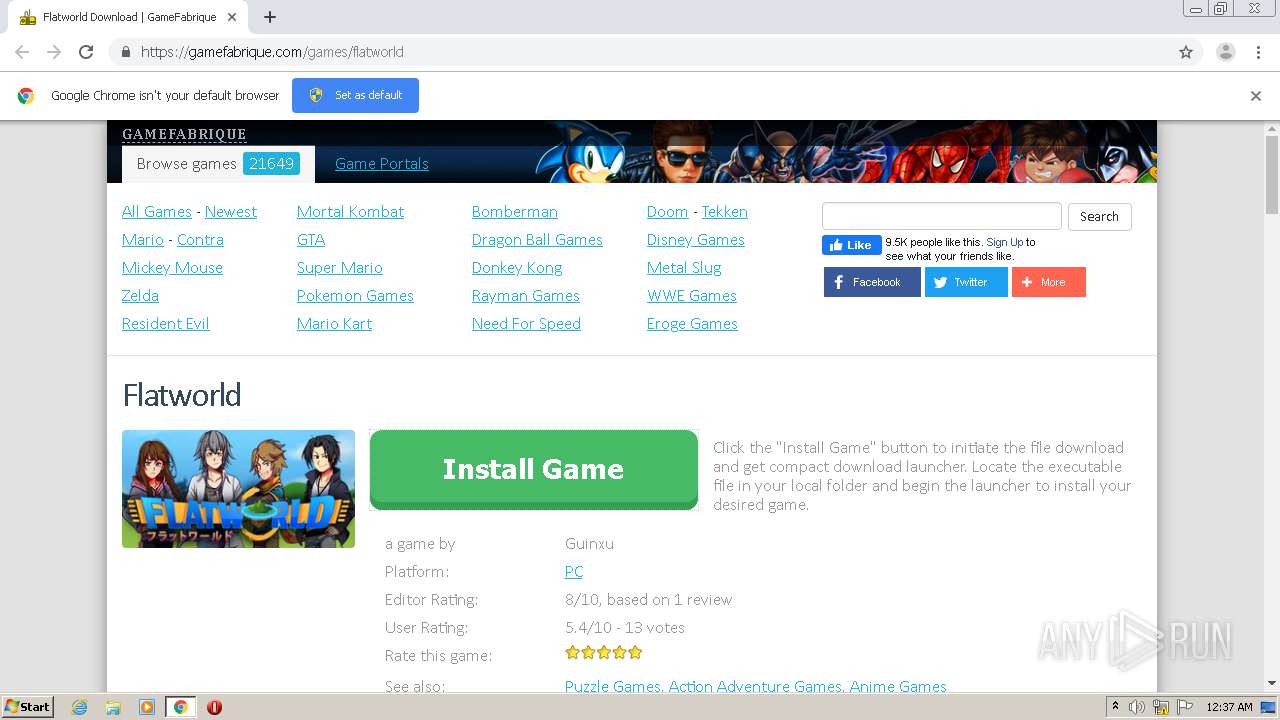Open the Need For Speed link
This screenshot has width=1280, height=720.
click(x=526, y=324)
